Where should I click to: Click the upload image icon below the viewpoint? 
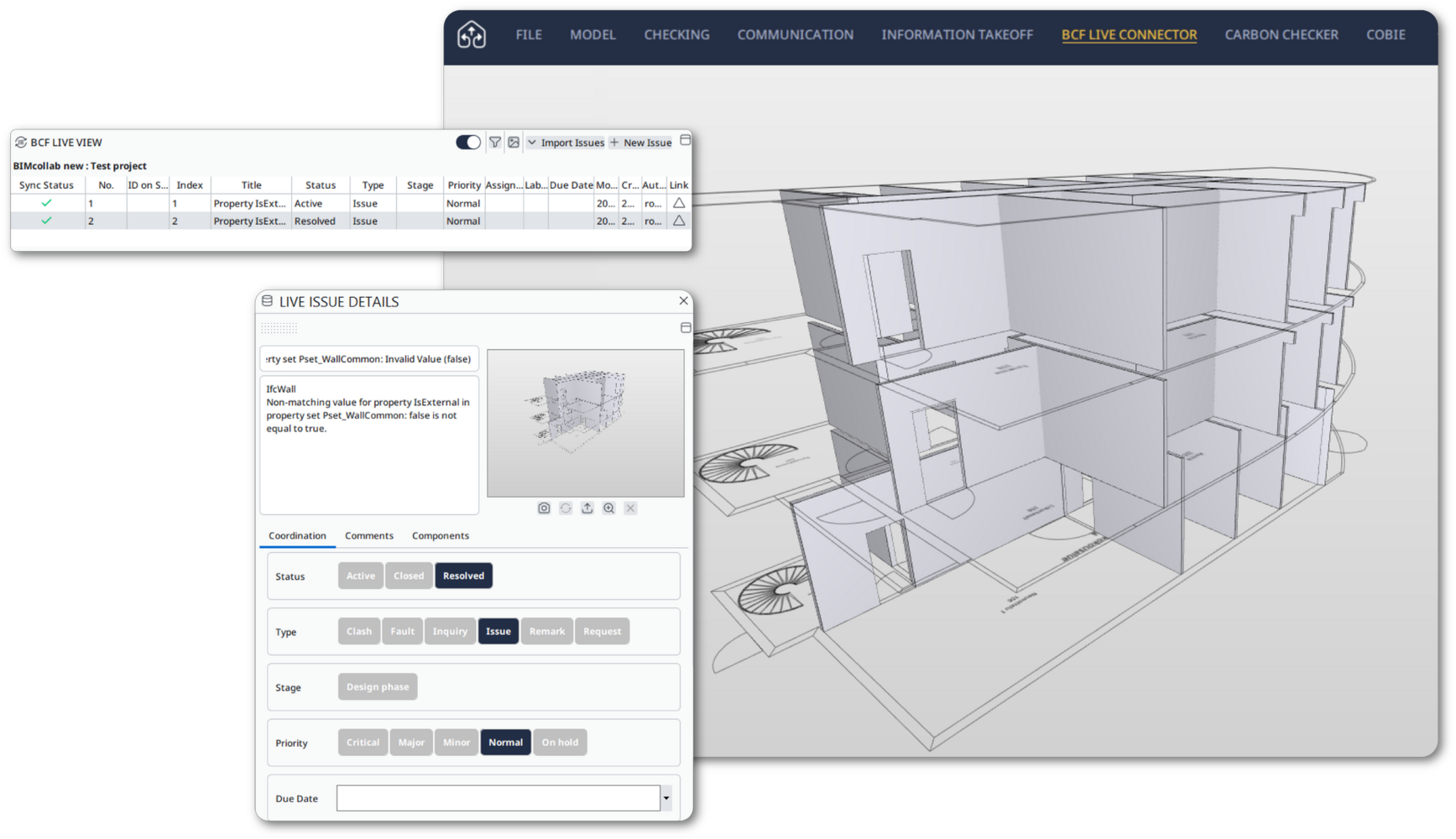coord(587,508)
